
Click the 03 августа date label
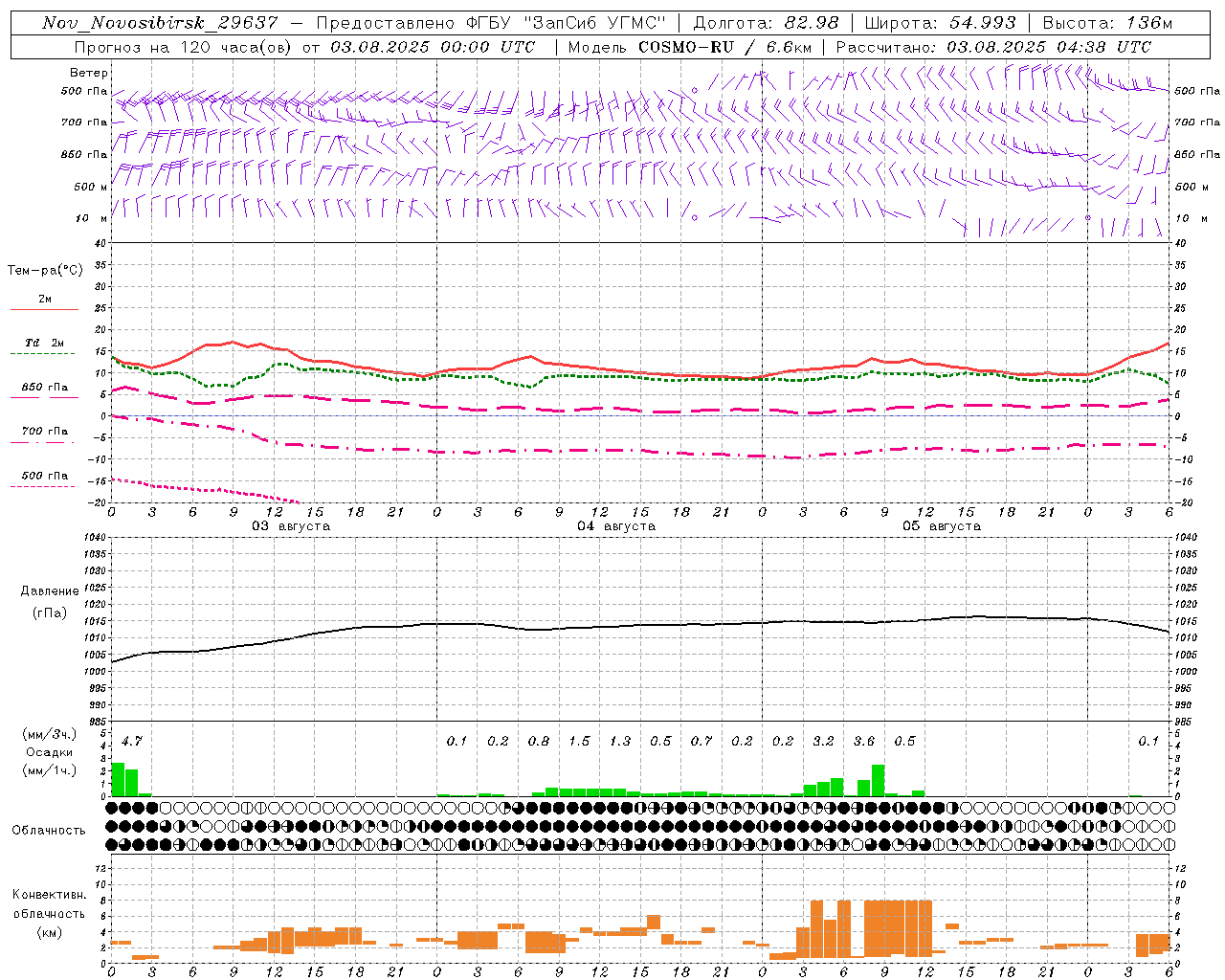pyautogui.click(x=291, y=526)
